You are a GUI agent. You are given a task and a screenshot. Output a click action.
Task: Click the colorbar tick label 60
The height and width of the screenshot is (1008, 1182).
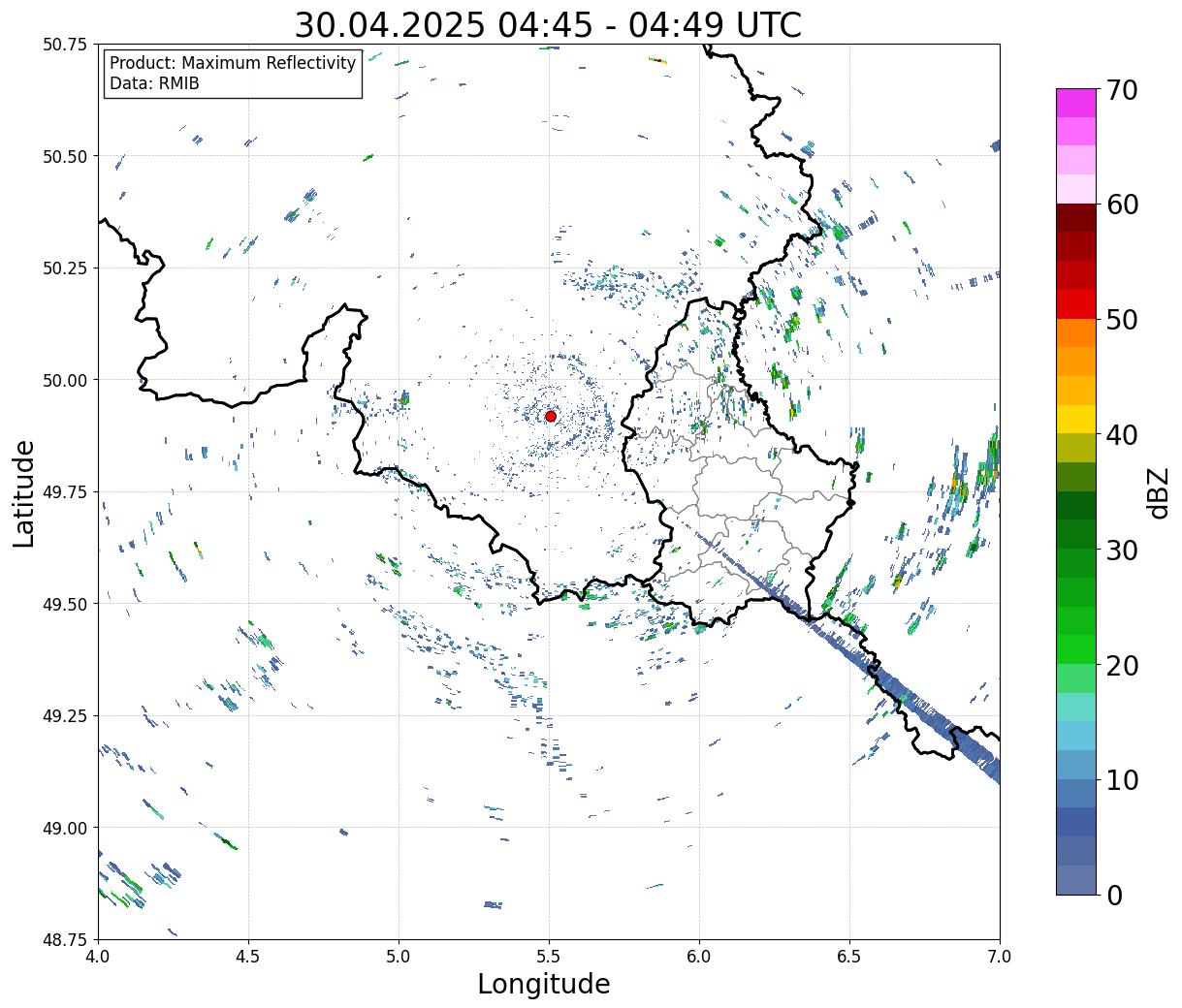coord(1122,205)
